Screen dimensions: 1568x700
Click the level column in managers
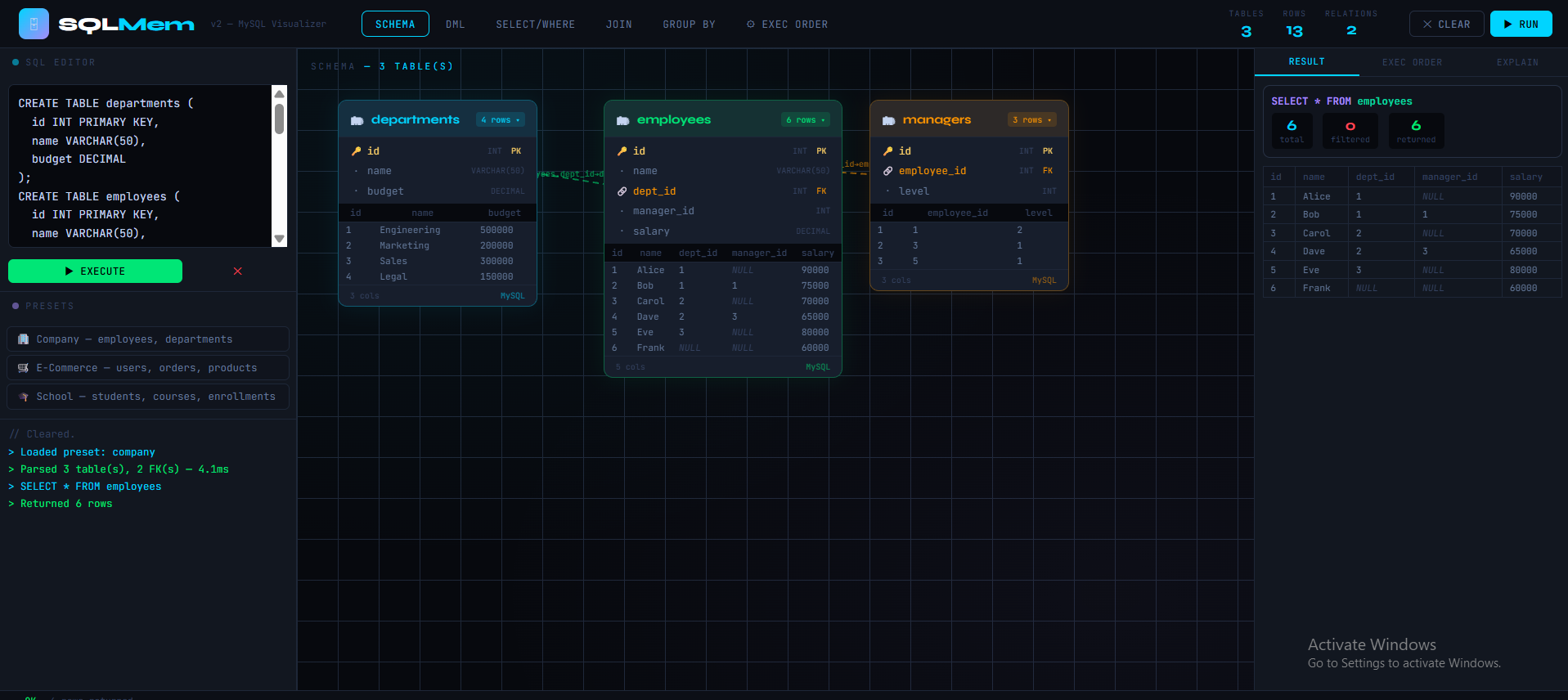coord(969,191)
